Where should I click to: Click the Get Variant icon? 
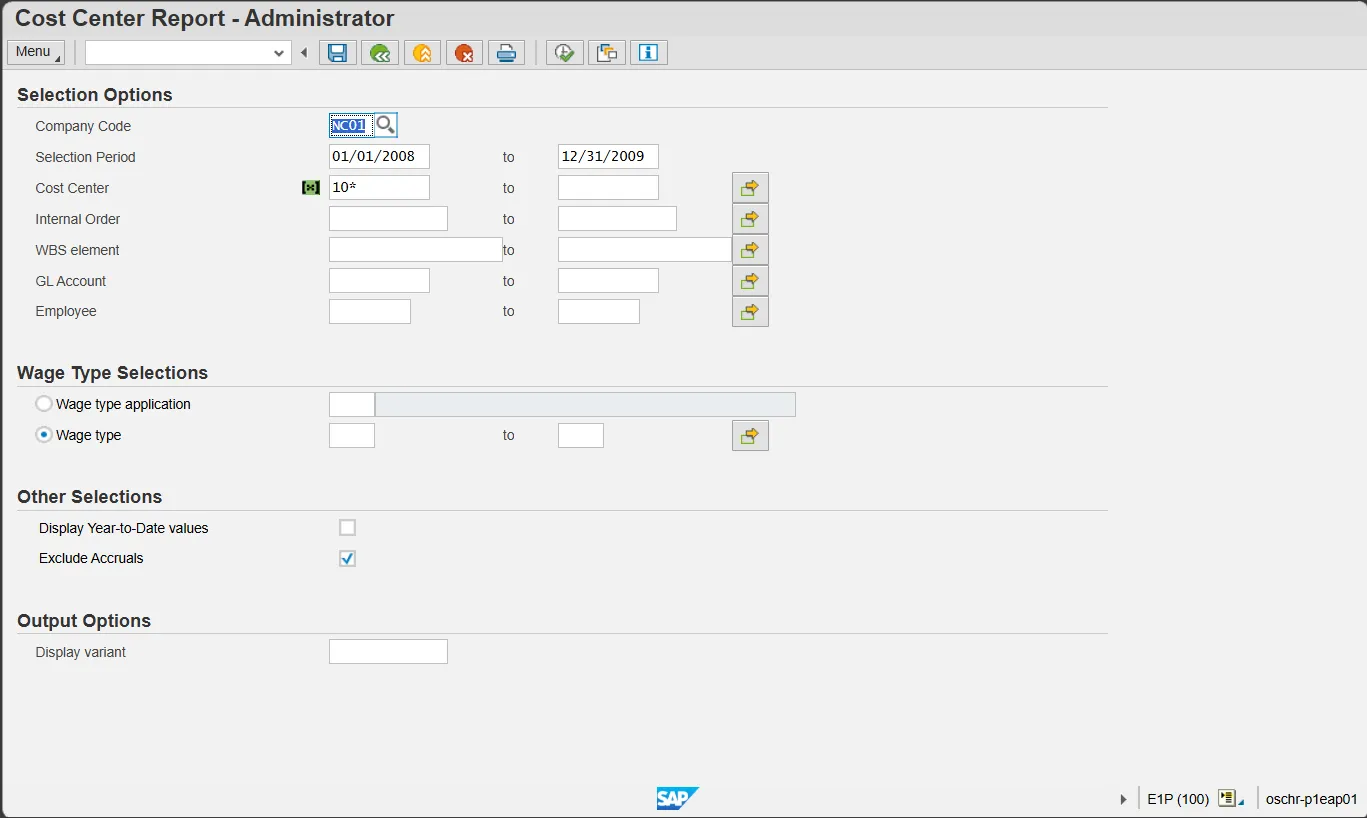(x=606, y=53)
